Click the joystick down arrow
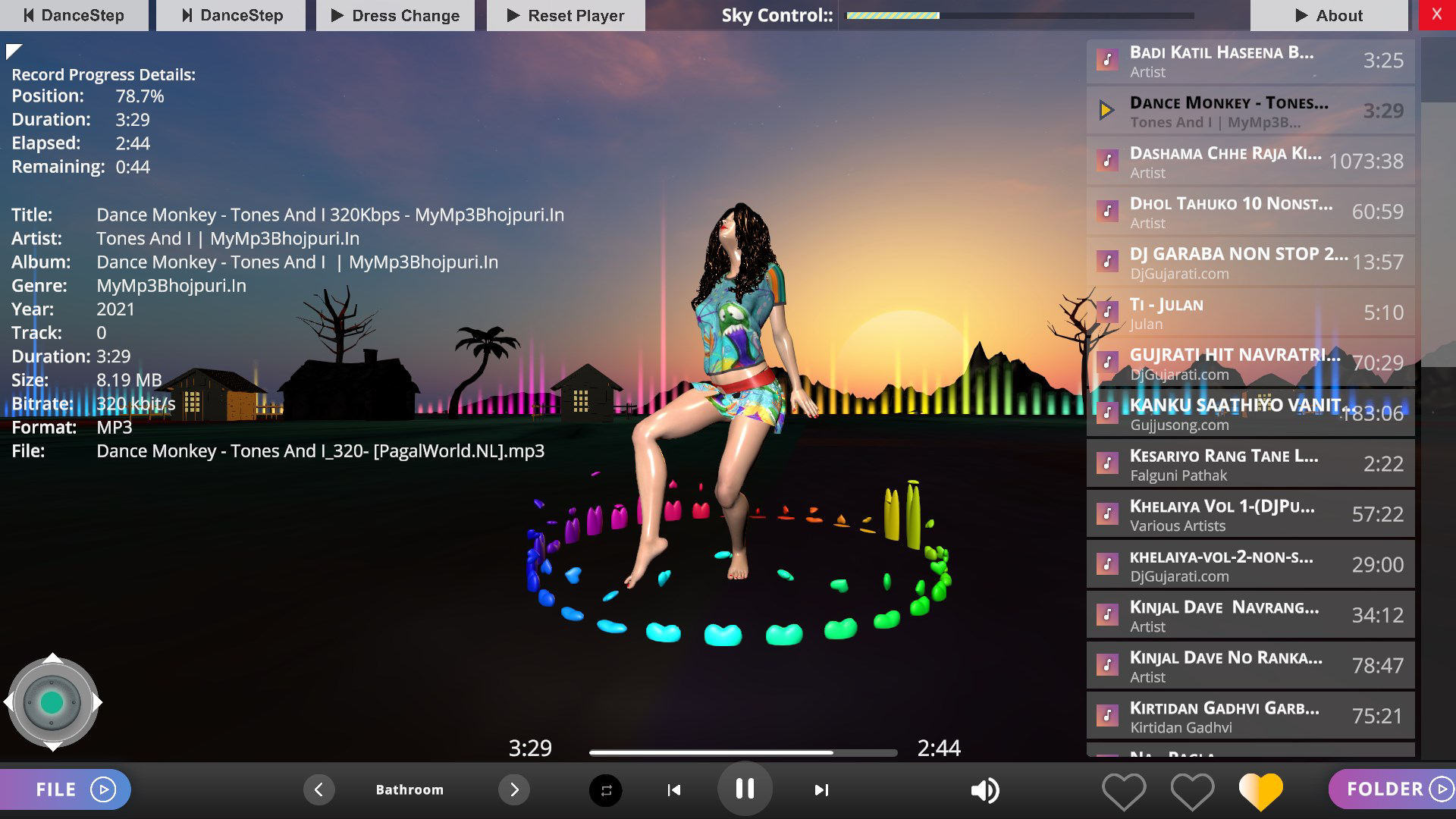Viewport: 1456px width, 819px height. pos(52,747)
